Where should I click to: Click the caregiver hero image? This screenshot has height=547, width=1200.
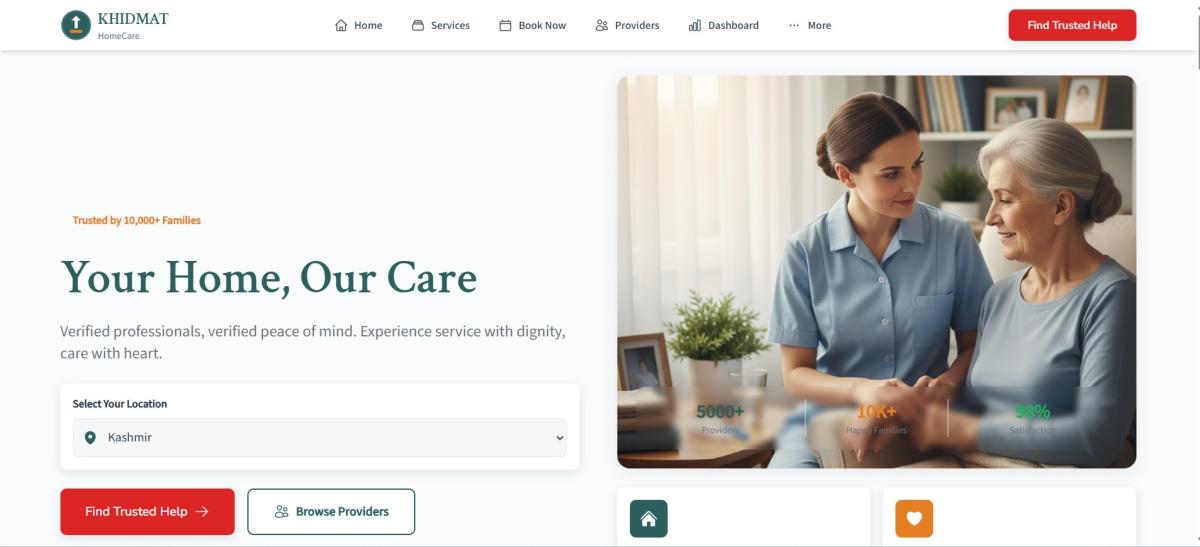pyautogui.click(x=876, y=272)
